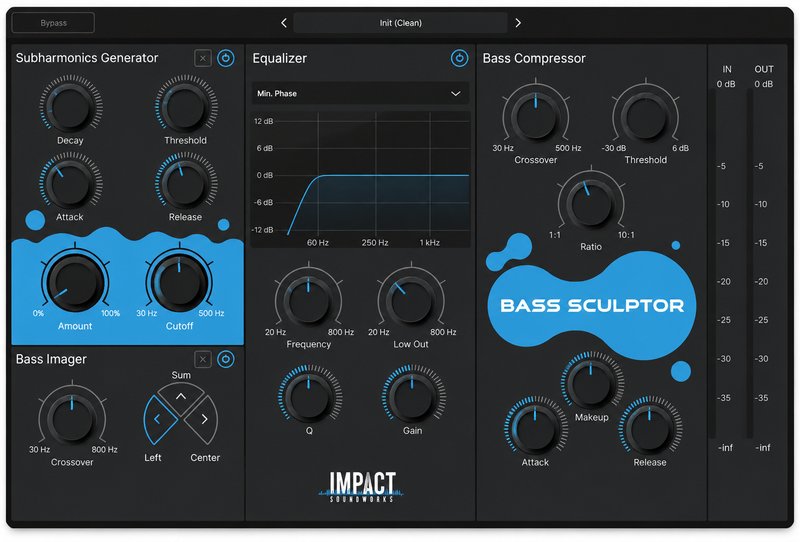Select the Left segment in Bass Imager
This screenshot has height=542, width=800.
pyautogui.click(x=158, y=419)
